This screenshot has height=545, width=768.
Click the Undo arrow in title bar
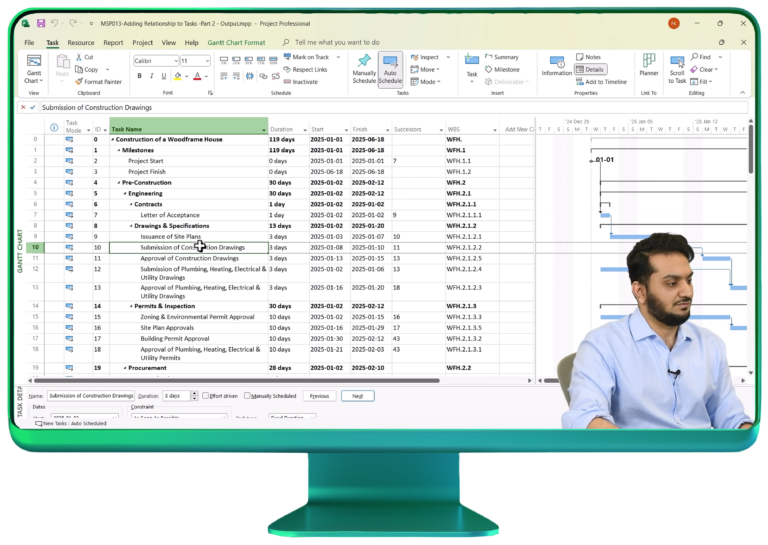(x=54, y=23)
